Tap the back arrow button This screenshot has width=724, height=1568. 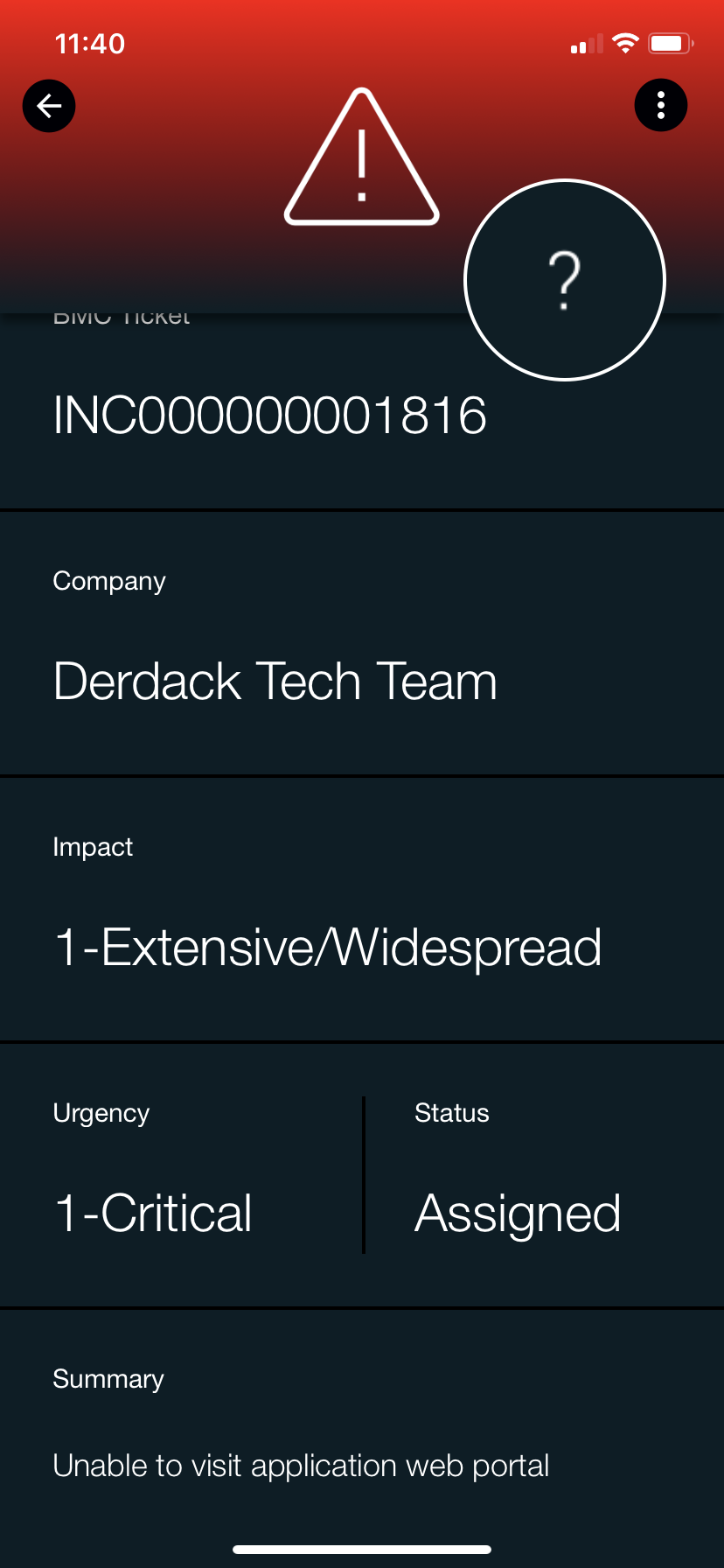[49, 106]
